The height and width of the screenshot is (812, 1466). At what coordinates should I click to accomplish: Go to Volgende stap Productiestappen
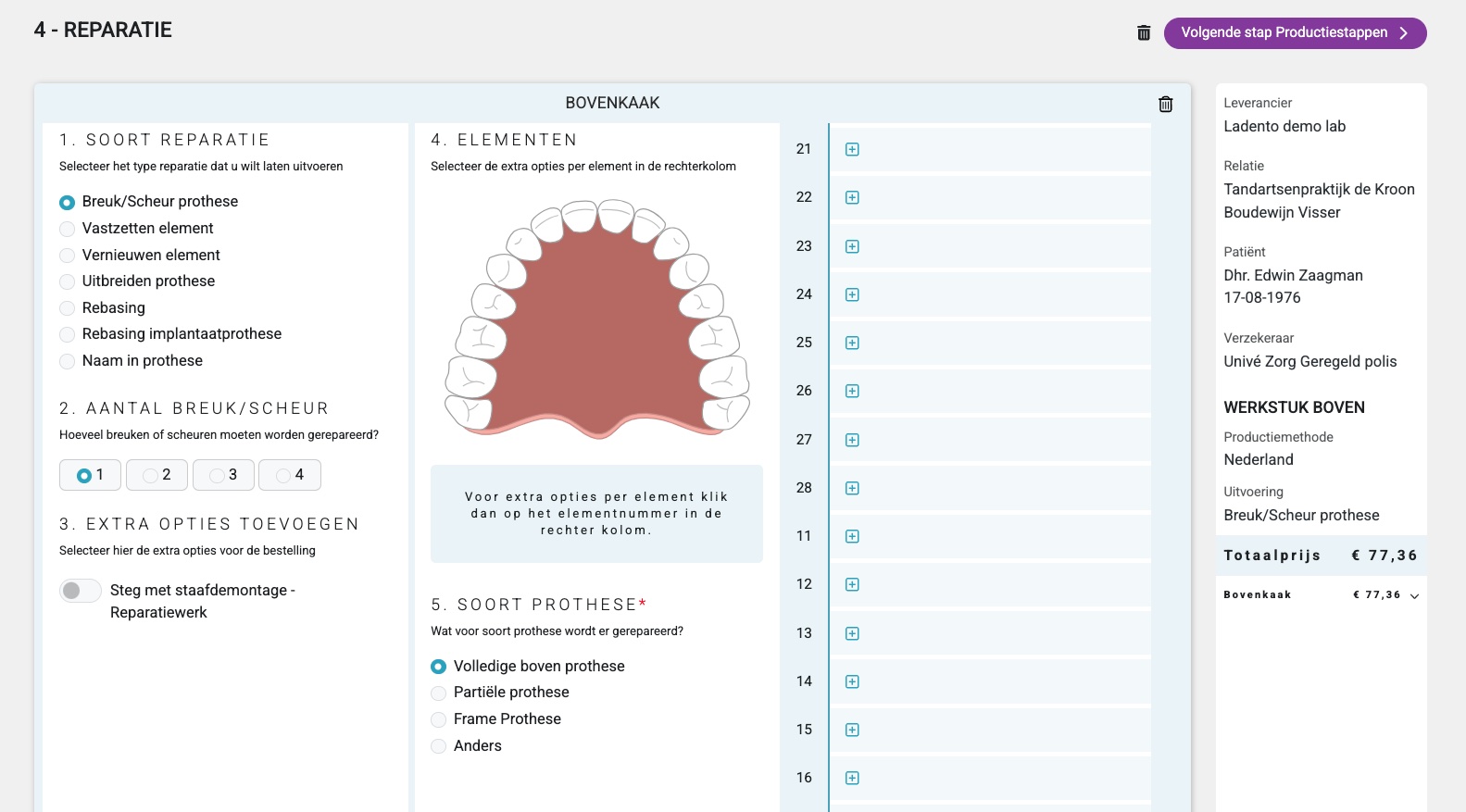(1294, 33)
